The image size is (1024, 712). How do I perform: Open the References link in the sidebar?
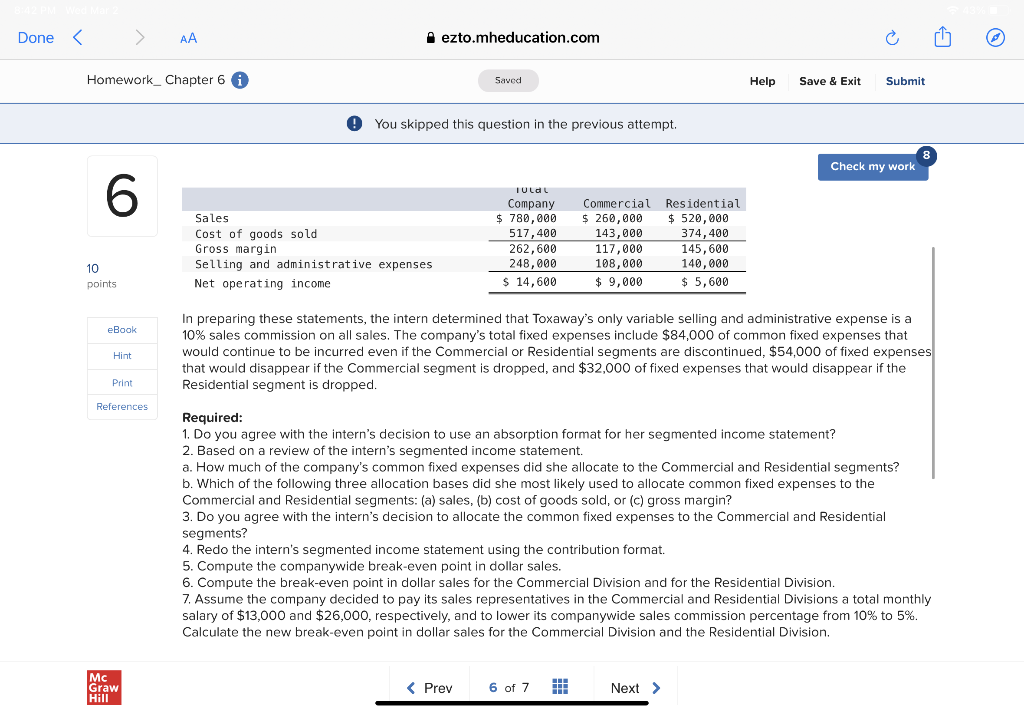[121, 406]
